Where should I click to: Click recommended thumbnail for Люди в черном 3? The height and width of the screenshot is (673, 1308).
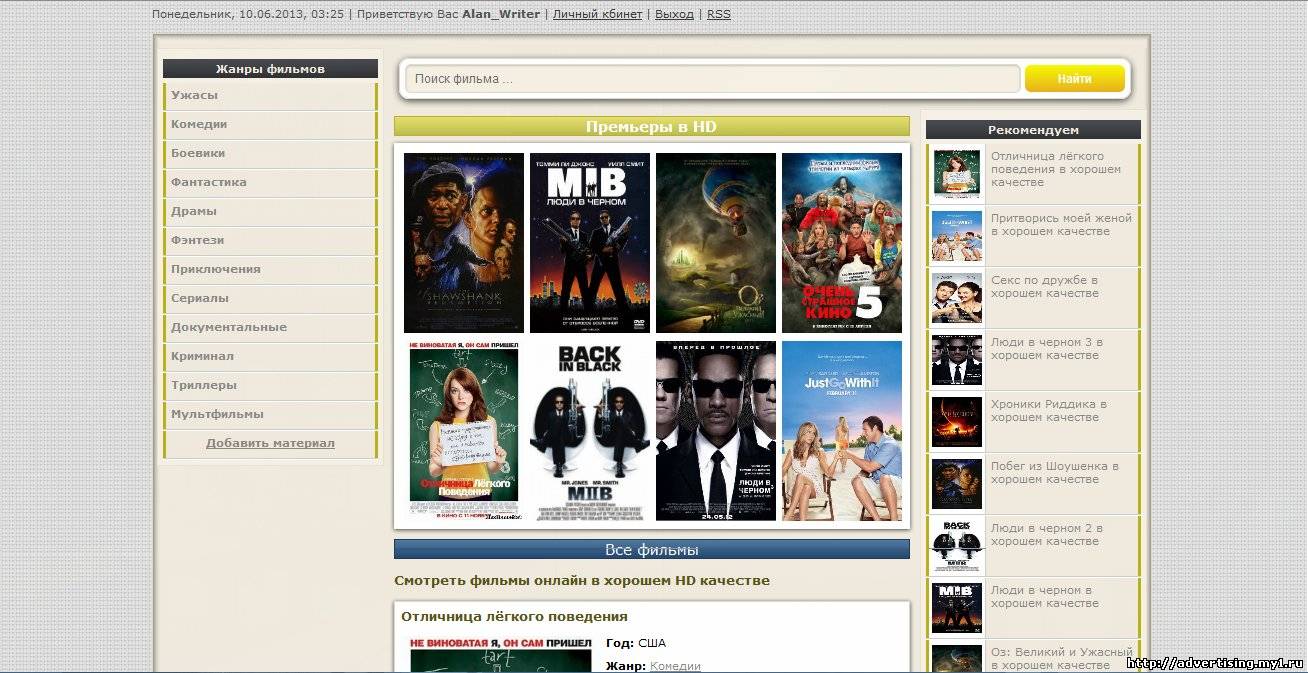pyautogui.click(x=957, y=360)
